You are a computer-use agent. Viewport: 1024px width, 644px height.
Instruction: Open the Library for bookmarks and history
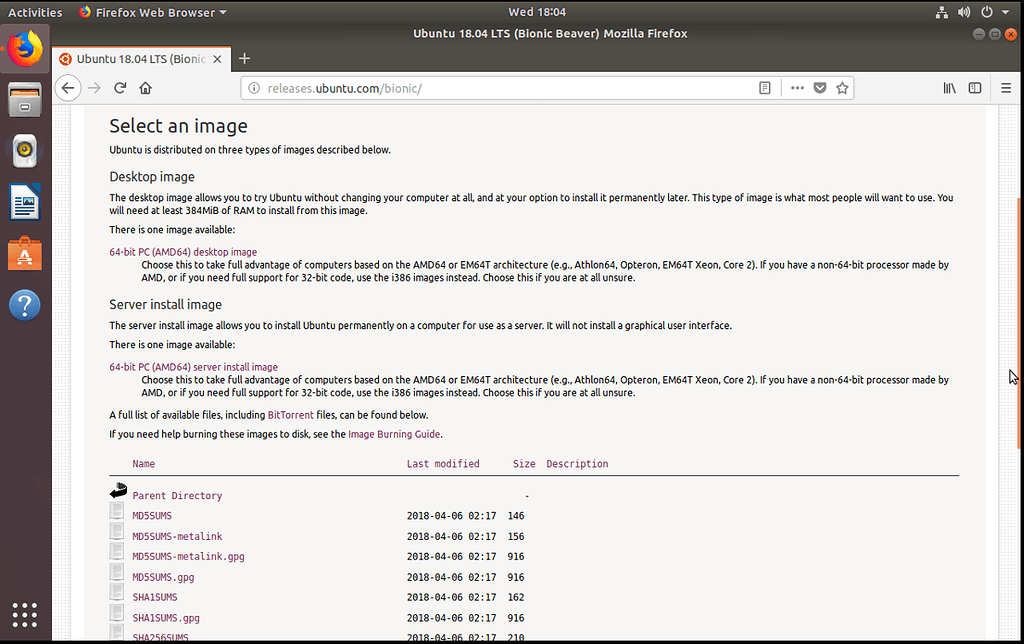pos(949,88)
